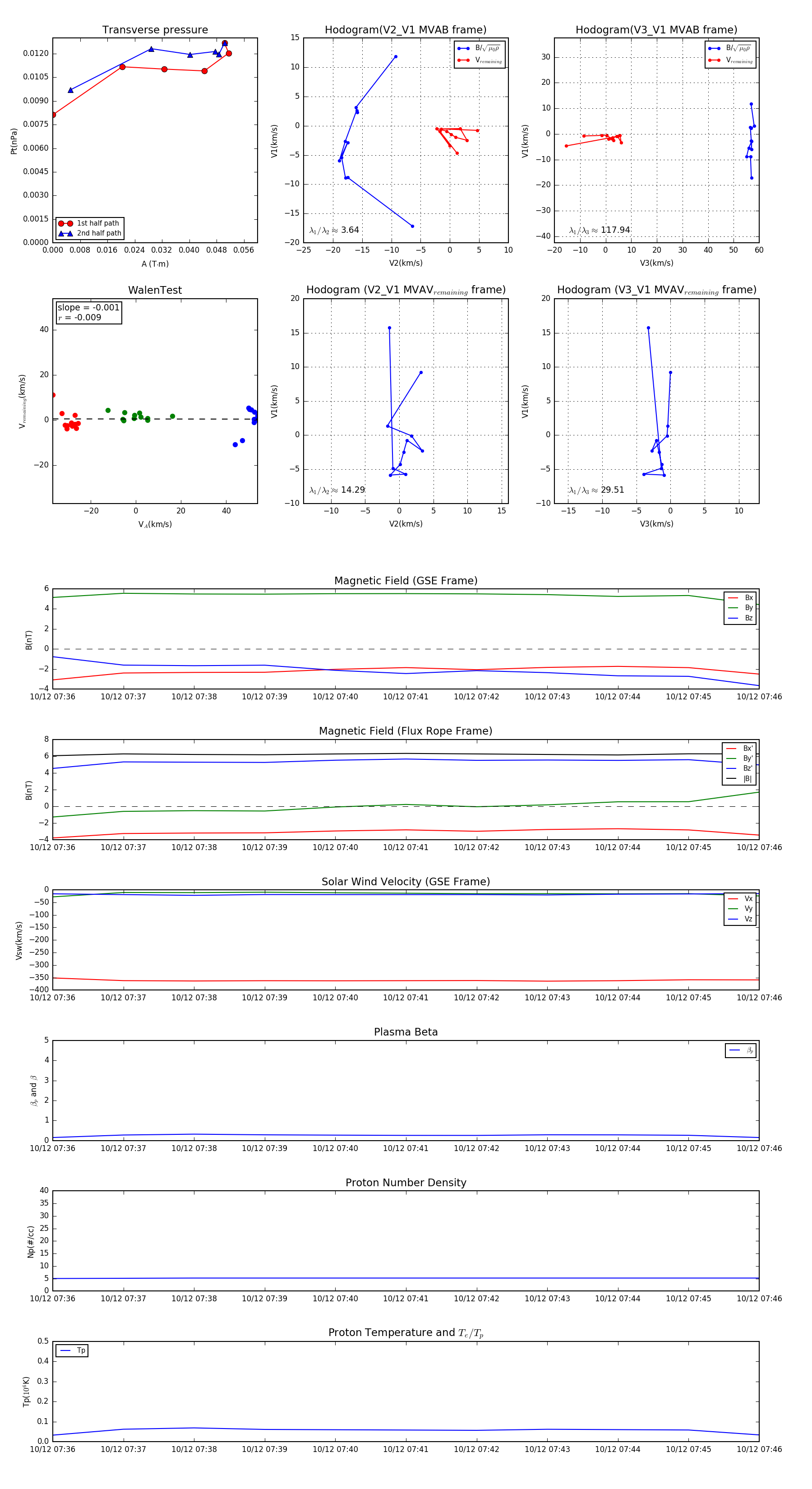Screen dimensions: 812x1489
Task: Click the 'Tp(10^6K)' y-axis label
Action: [26, 1392]
